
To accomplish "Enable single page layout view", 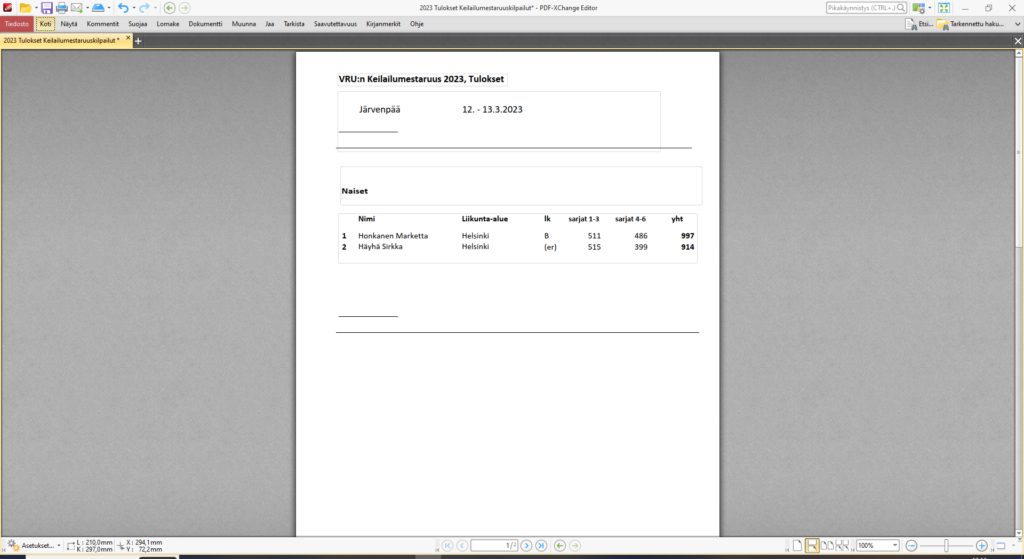I will 797,545.
